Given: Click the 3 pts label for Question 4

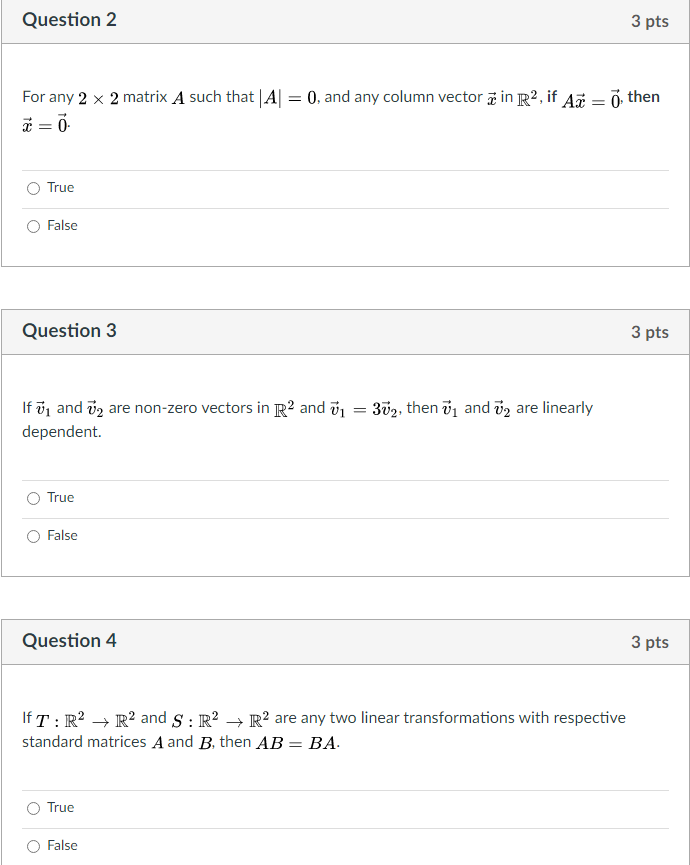Looking at the screenshot, I should [651, 641].
